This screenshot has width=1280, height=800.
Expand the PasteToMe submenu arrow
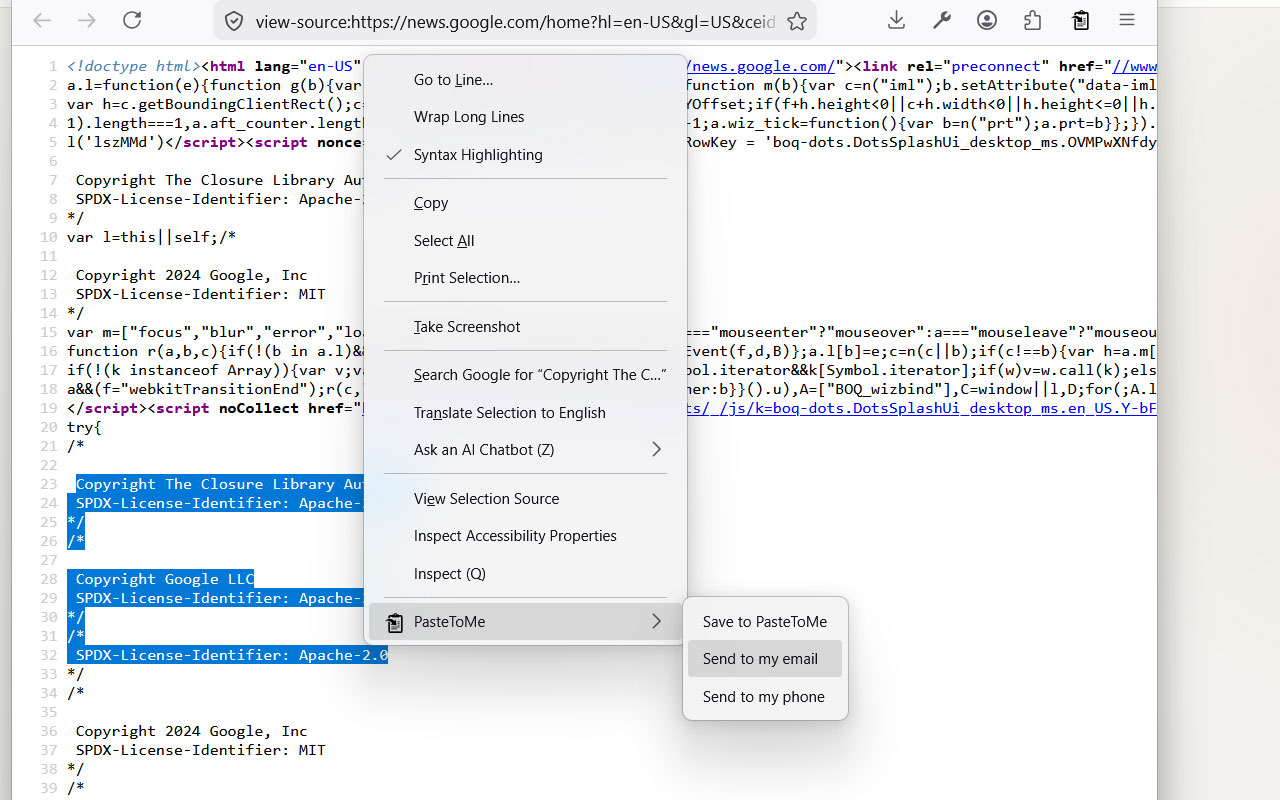click(x=656, y=621)
